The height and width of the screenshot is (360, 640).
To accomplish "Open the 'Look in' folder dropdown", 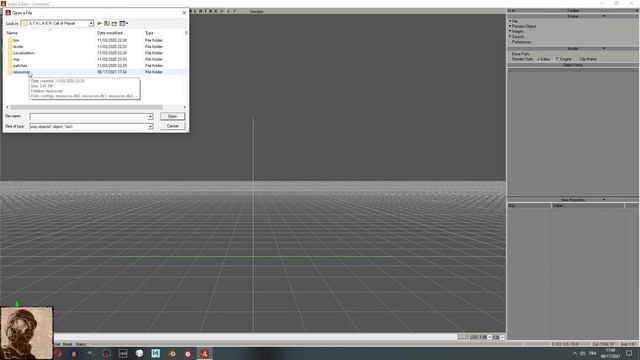I will 91,24.
